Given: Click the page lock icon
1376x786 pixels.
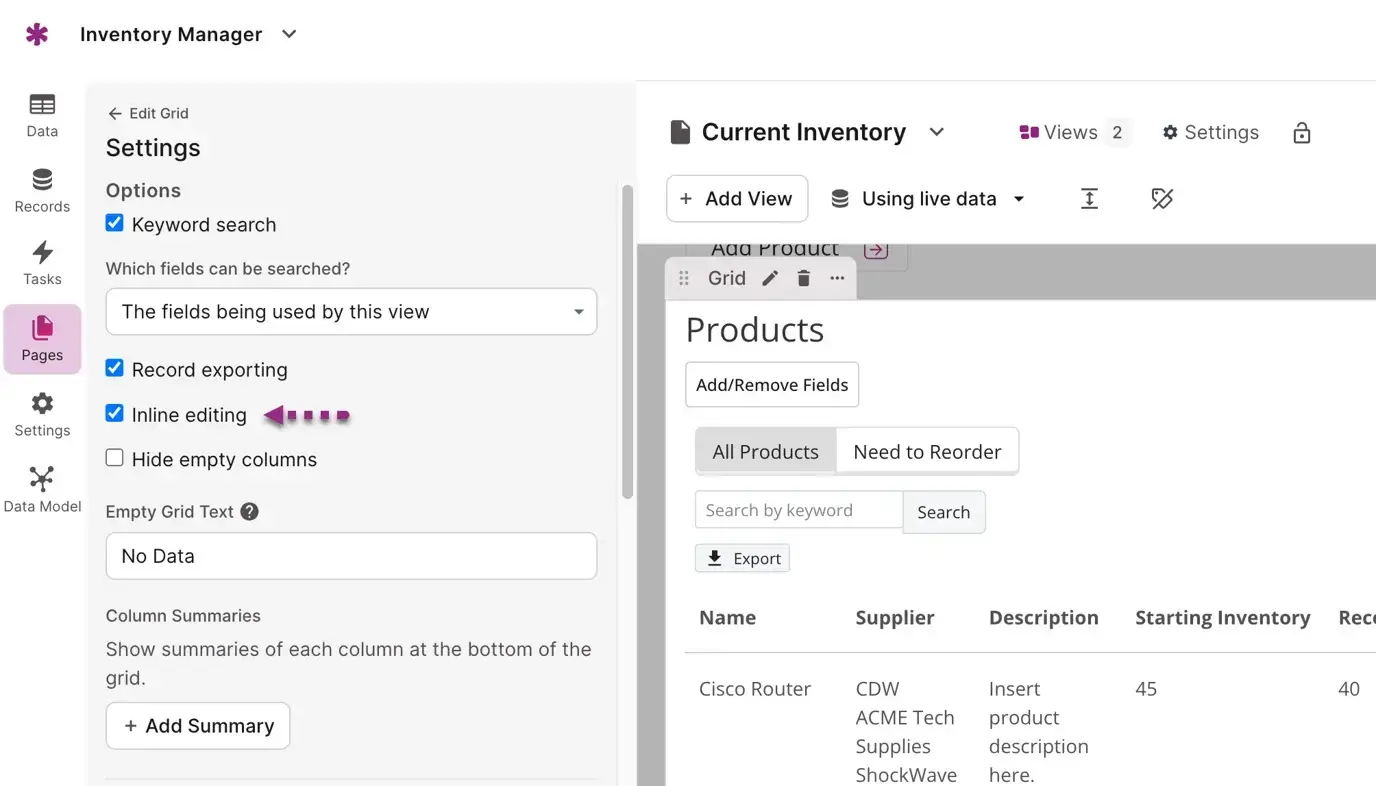Looking at the screenshot, I should [1301, 133].
